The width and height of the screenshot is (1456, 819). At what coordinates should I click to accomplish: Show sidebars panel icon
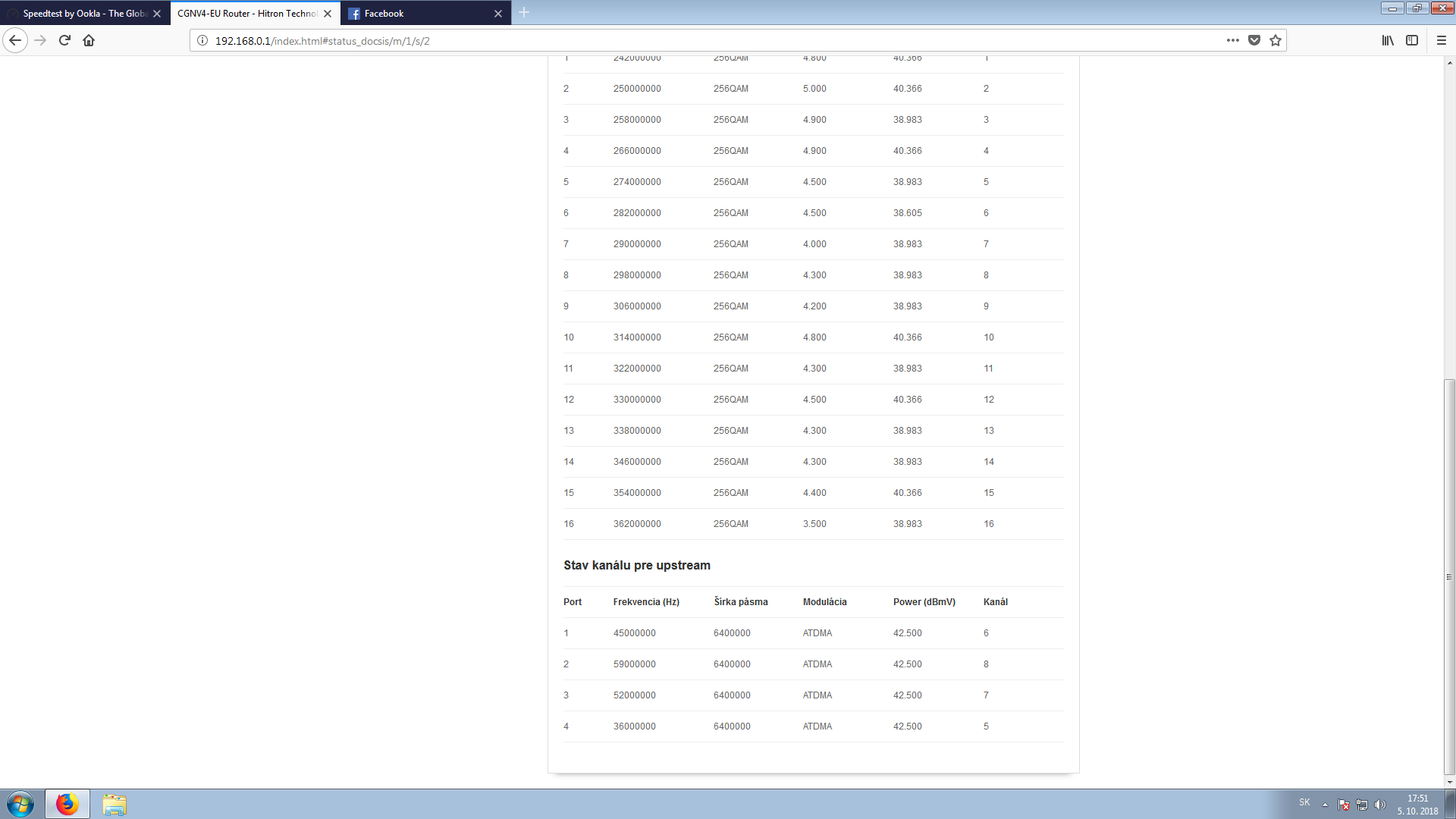coord(1412,40)
